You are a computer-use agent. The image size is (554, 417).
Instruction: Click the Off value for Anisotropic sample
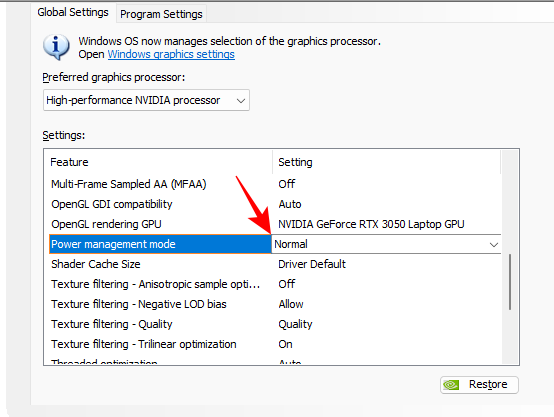tap(287, 284)
